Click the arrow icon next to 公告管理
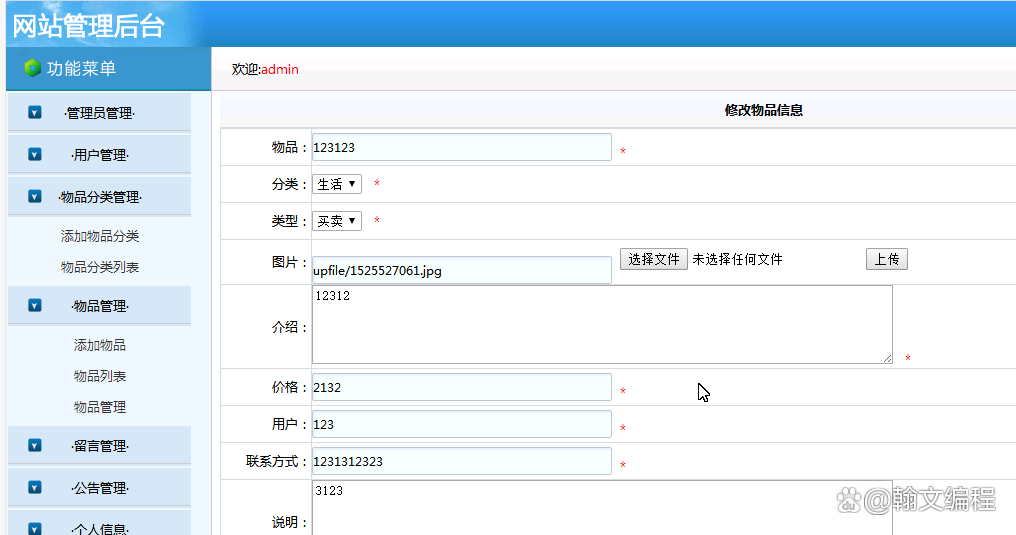This screenshot has width=1016, height=535. [35, 488]
